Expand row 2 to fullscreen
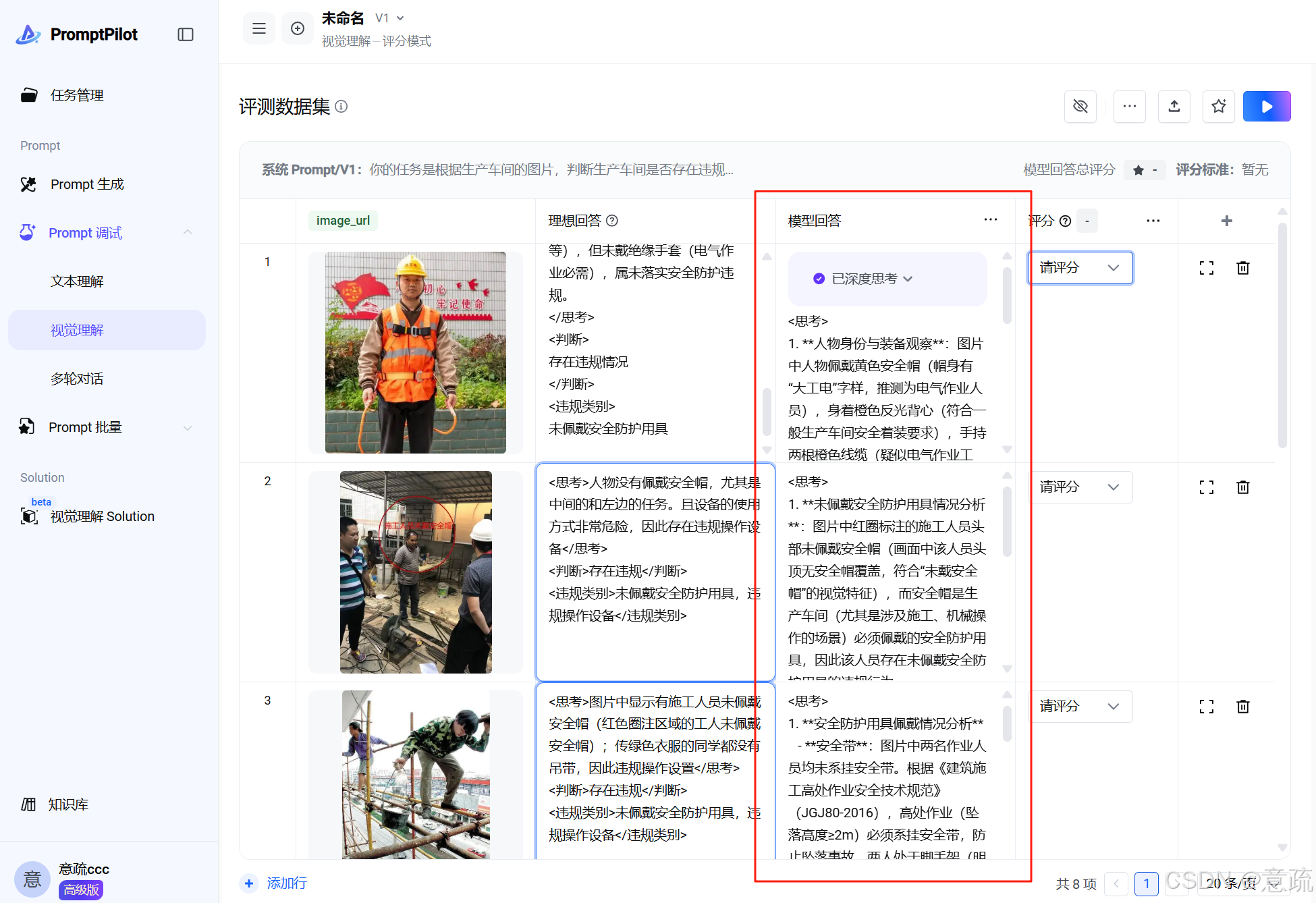The image size is (1316, 903). pos(1207,487)
